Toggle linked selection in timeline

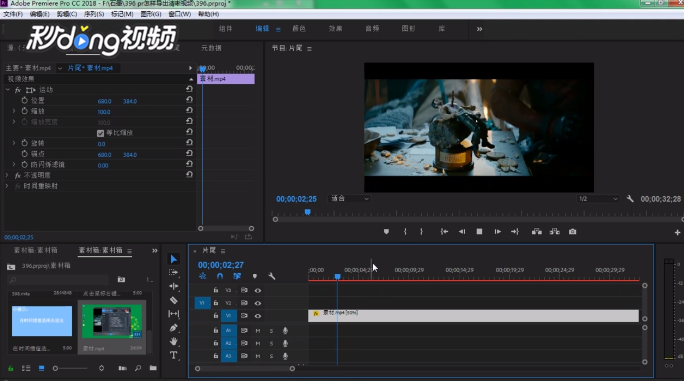pyautogui.click(x=237, y=276)
